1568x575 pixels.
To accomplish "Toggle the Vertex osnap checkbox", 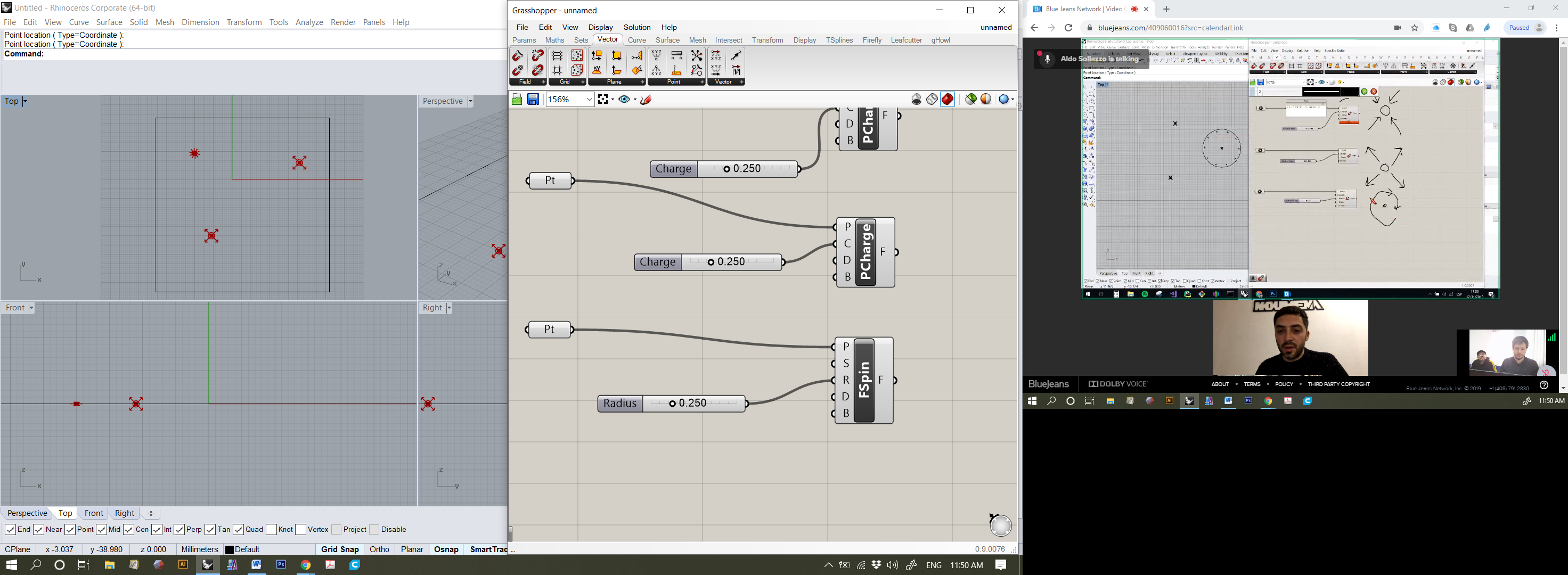I will tap(301, 529).
